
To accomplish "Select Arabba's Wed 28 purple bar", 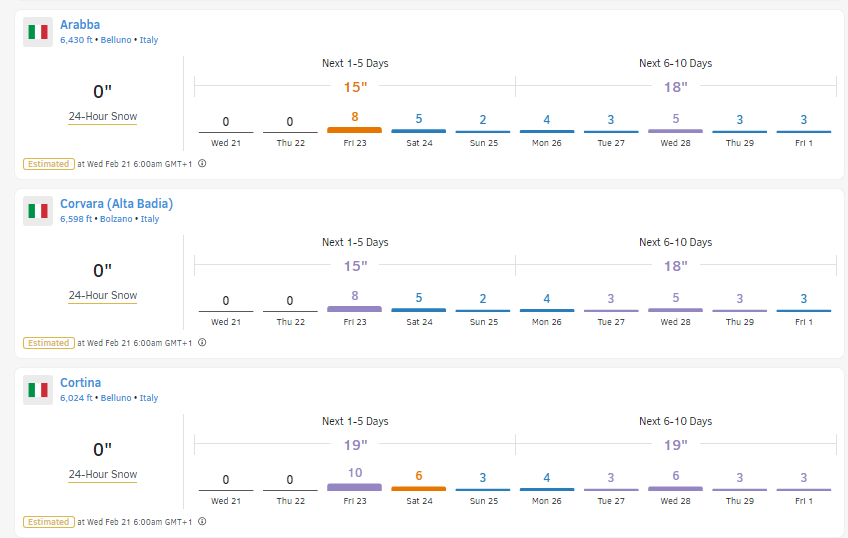I will pos(675,131).
